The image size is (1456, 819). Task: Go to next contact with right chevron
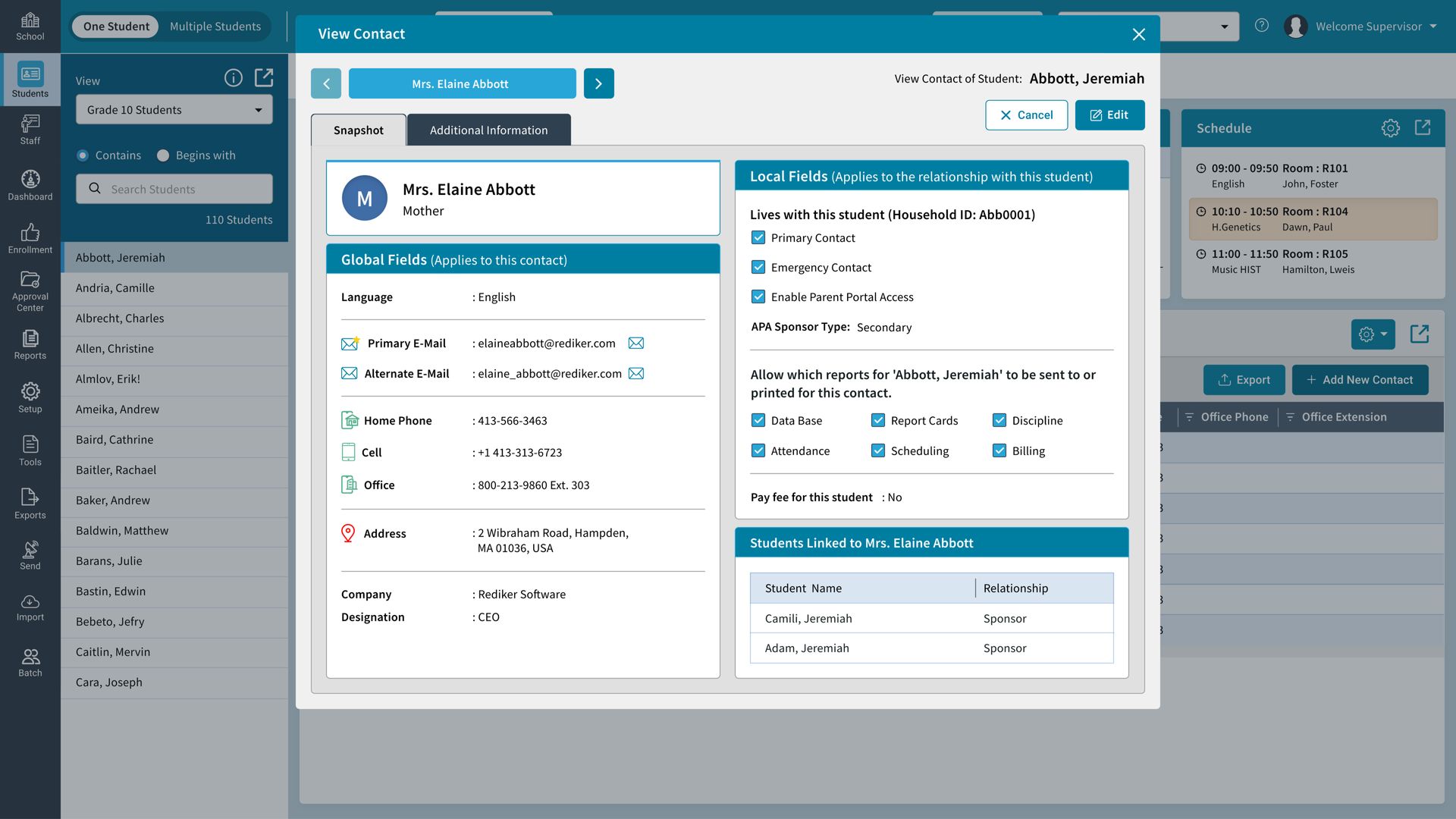(598, 84)
